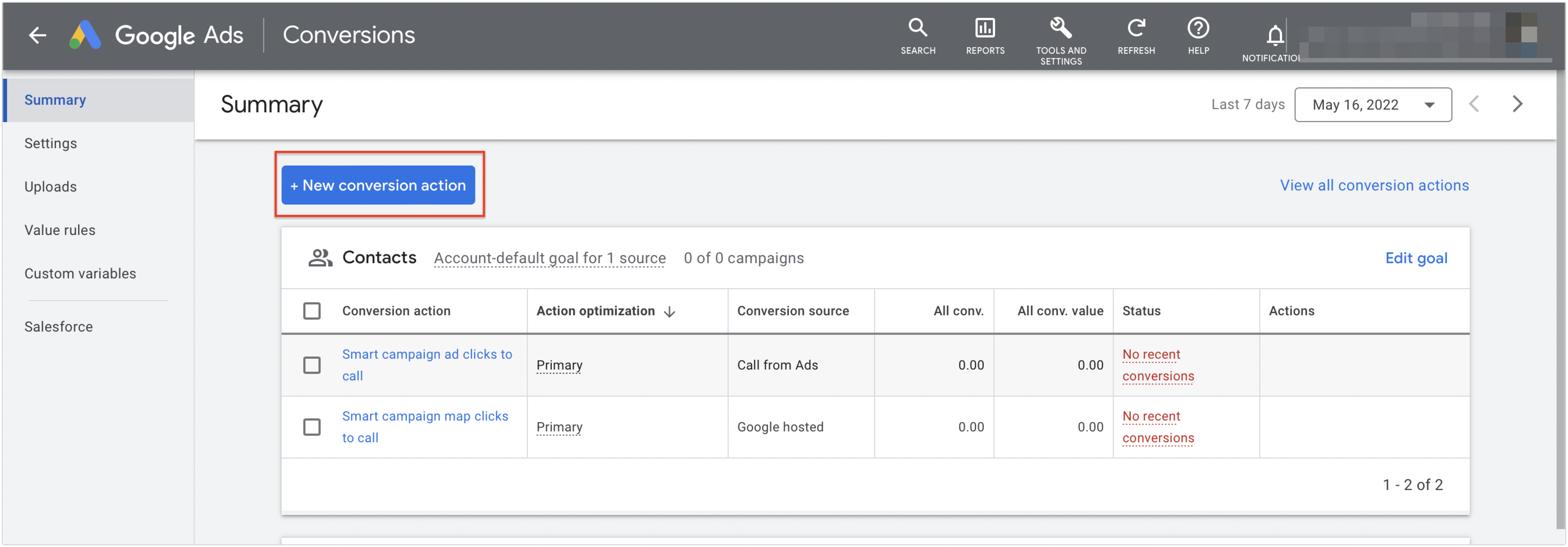Image resolution: width=1568 pixels, height=547 pixels.
Task: Open Smart campaign ad clicks to call
Action: pos(427,365)
